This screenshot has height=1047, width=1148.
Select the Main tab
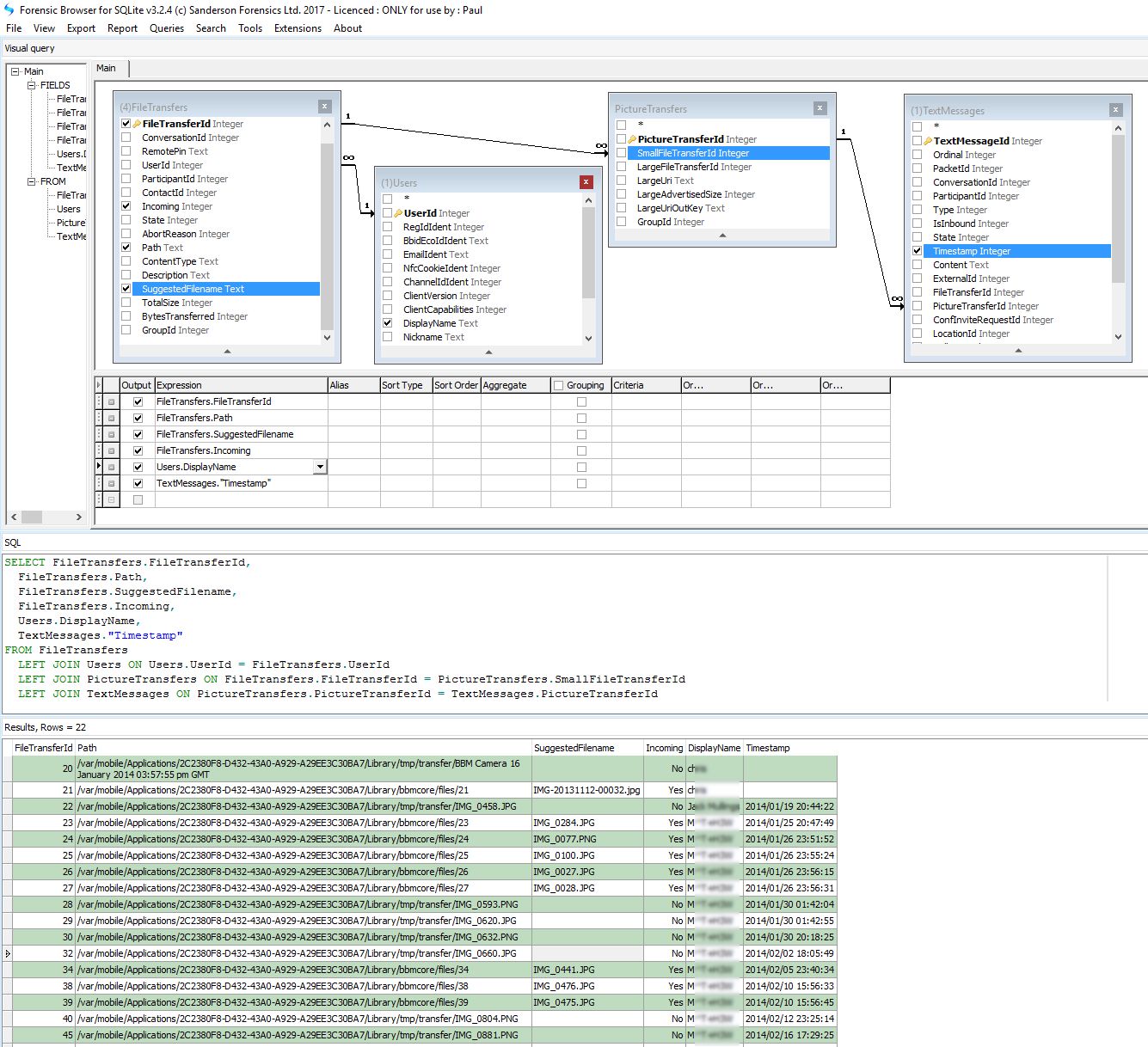[107, 68]
